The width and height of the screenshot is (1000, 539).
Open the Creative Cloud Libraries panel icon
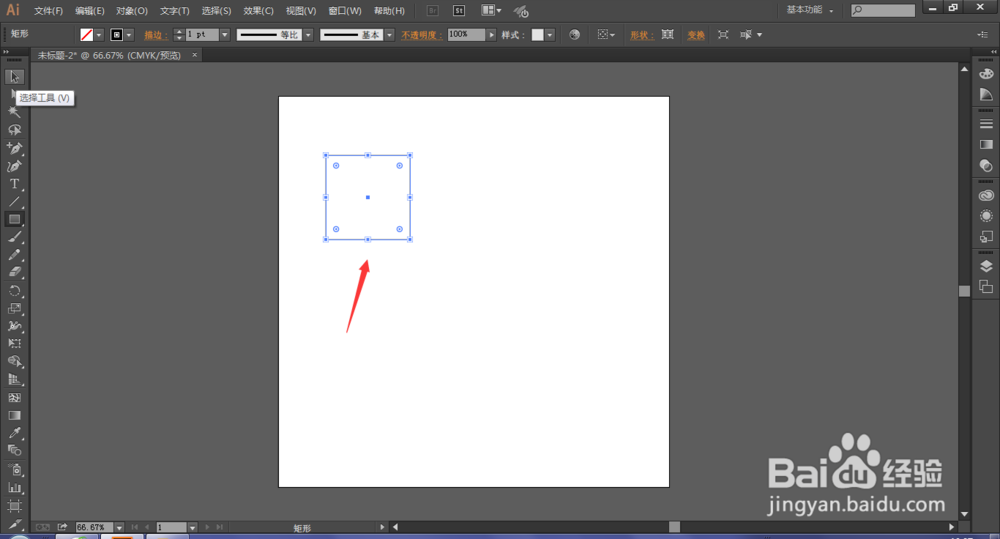coord(986,195)
